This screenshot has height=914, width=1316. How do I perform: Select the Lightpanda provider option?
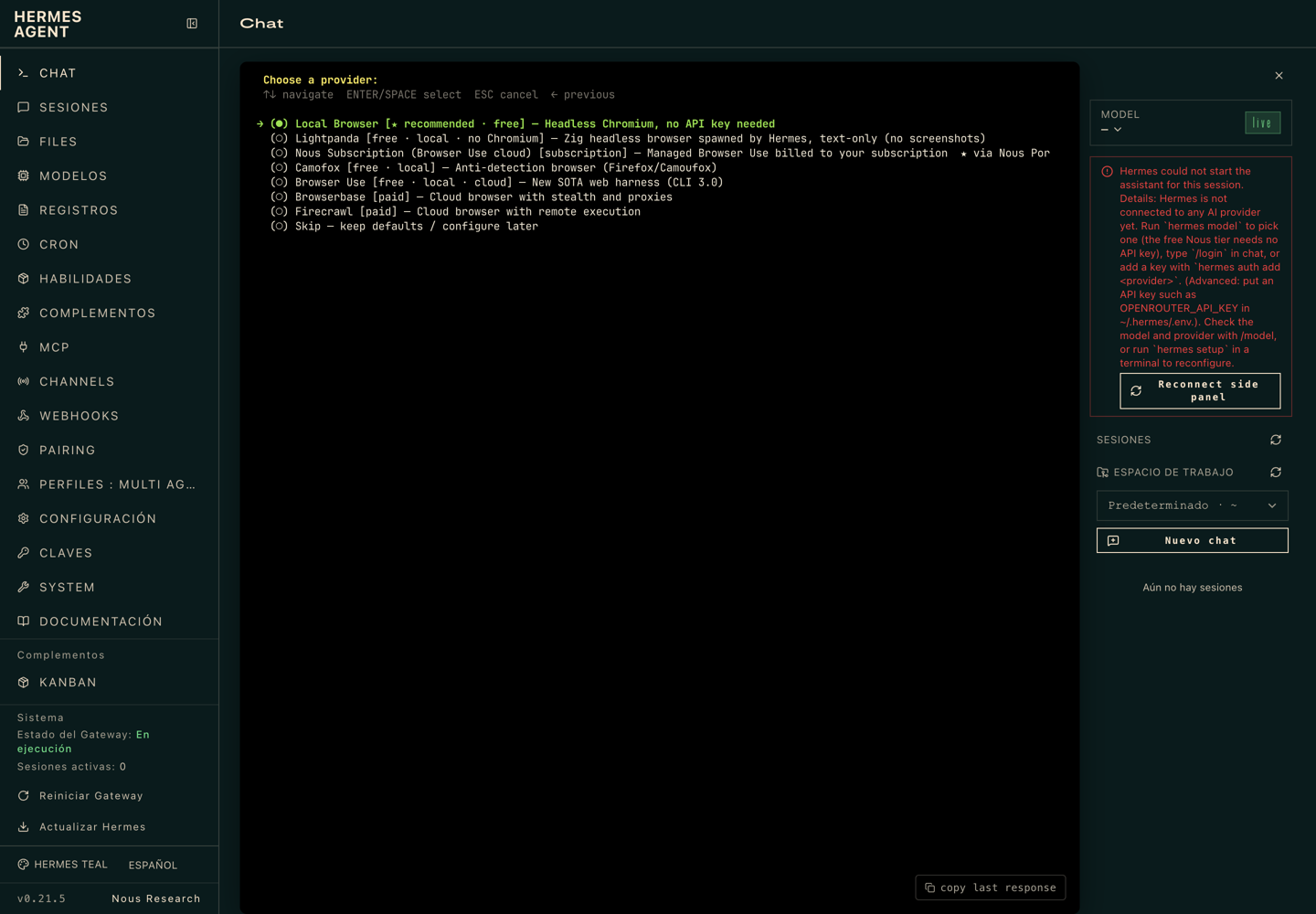pos(628,139)
